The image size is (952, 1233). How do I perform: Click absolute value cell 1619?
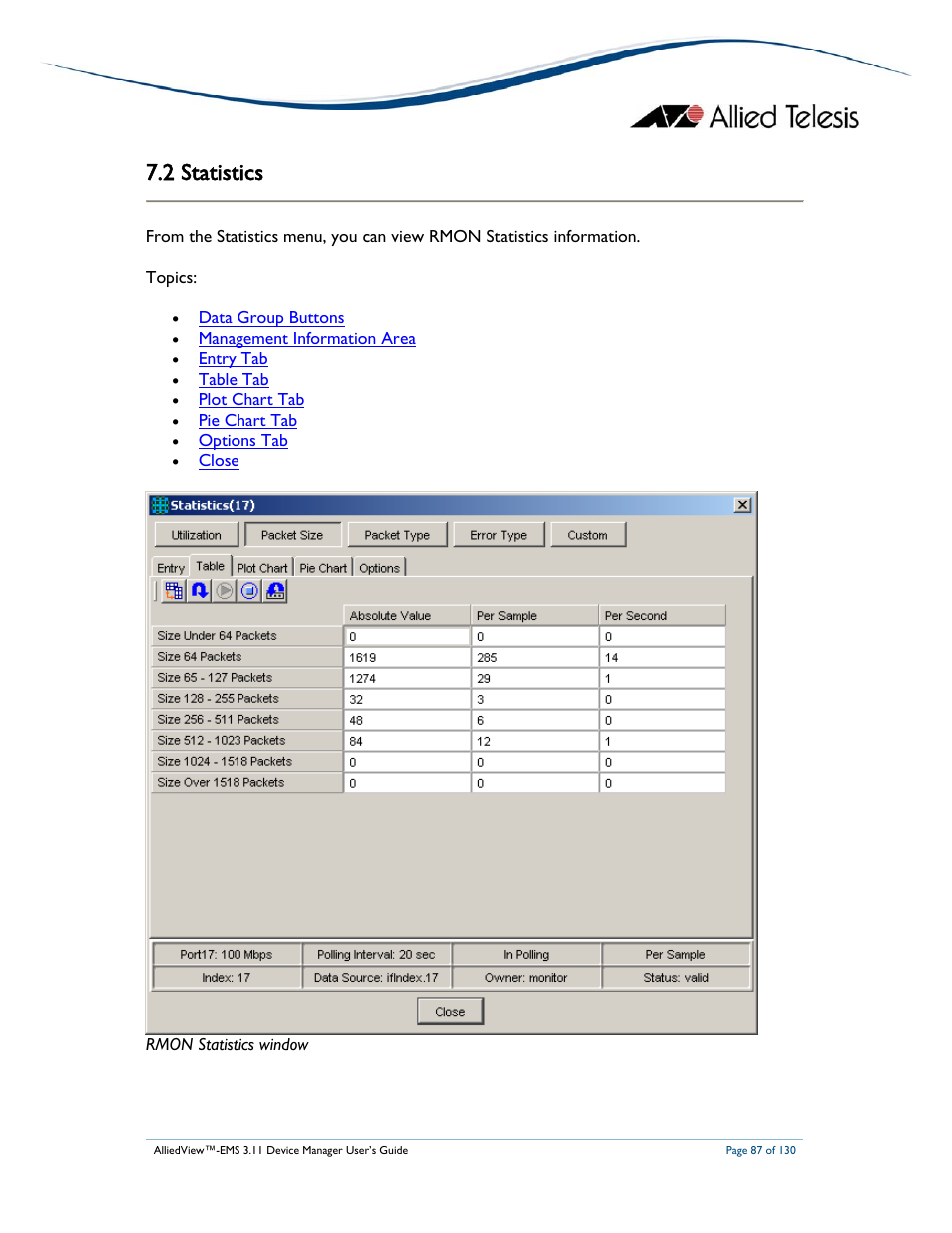point(407,658)
